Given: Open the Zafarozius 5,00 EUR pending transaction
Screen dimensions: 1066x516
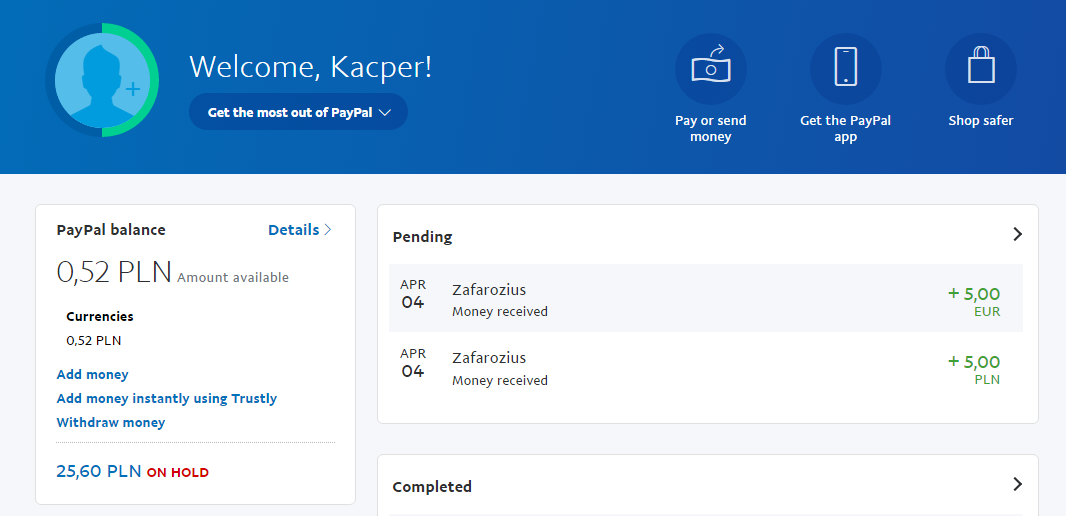Looking at the screenshot, I should (x=706, y=298).
